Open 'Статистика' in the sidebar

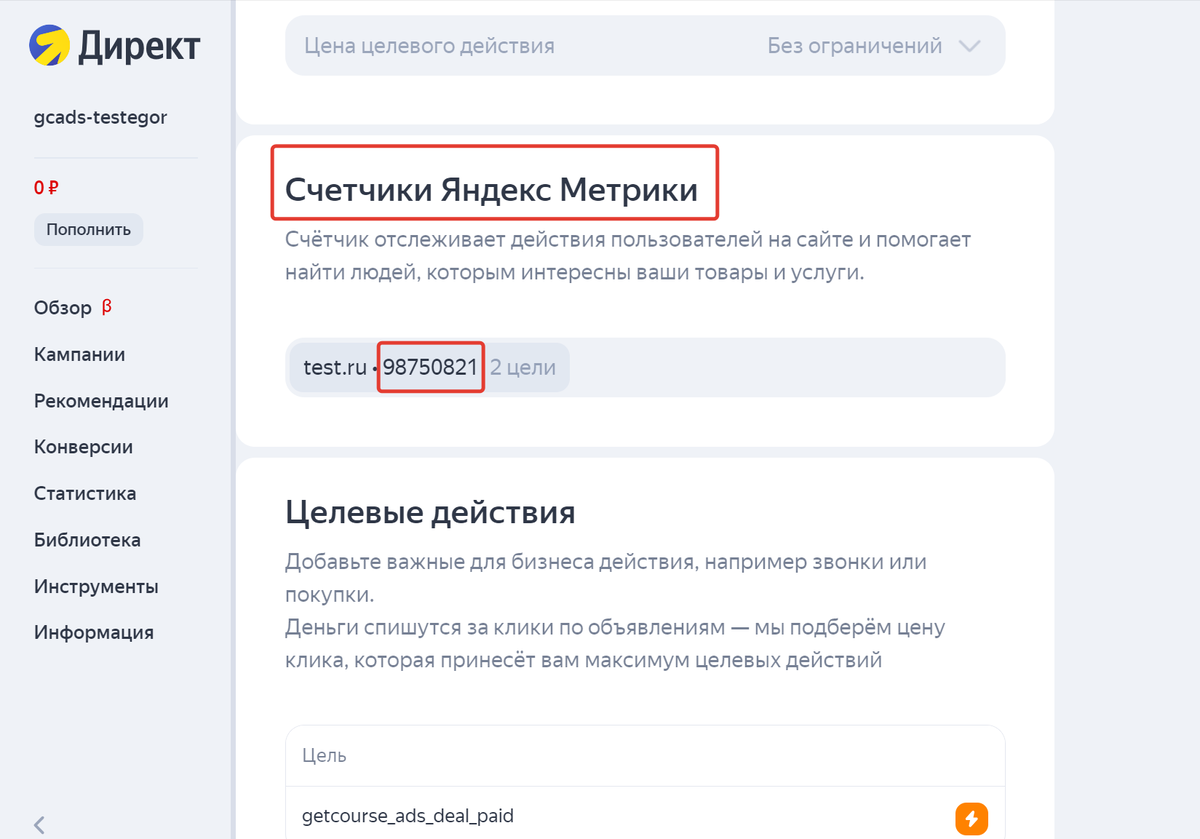pos(85,493)
